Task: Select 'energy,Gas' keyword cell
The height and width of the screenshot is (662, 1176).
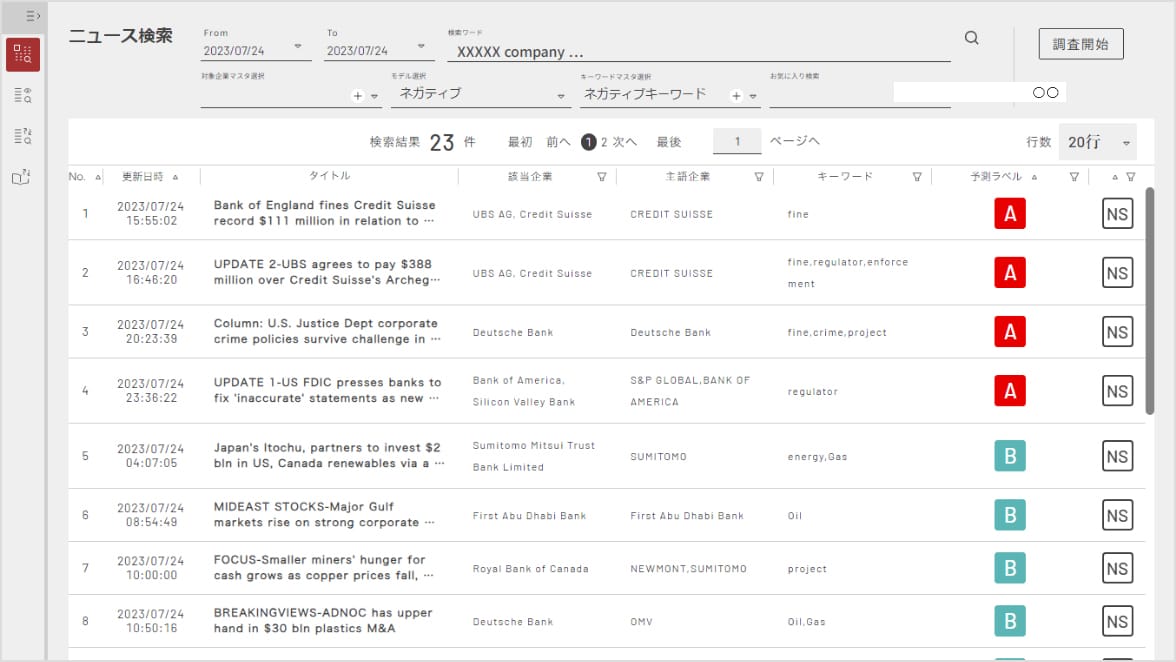Action: 818,457
